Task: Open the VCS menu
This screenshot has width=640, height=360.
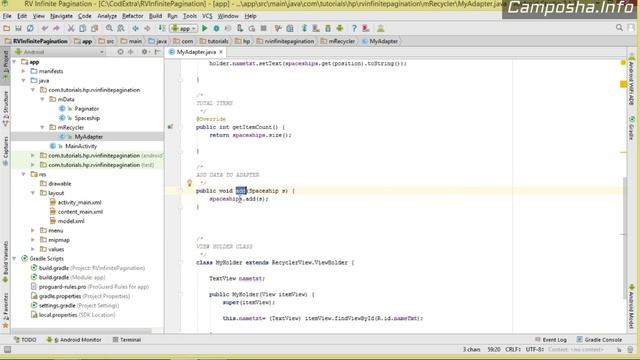Action: pyautogui.click(x=207, y=16)
